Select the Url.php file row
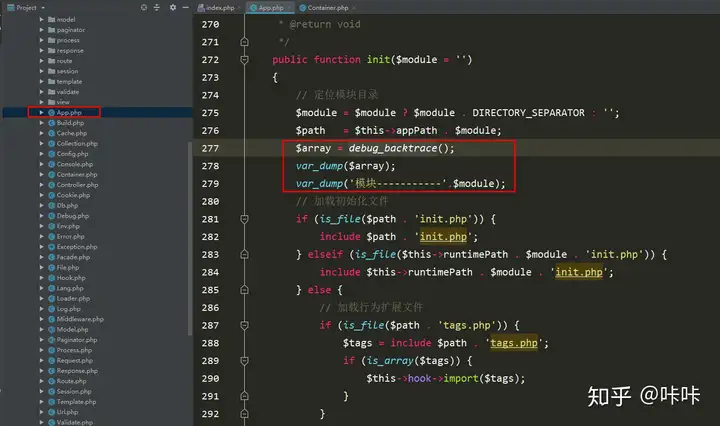The image size is (720, 426). pos(96,412)
